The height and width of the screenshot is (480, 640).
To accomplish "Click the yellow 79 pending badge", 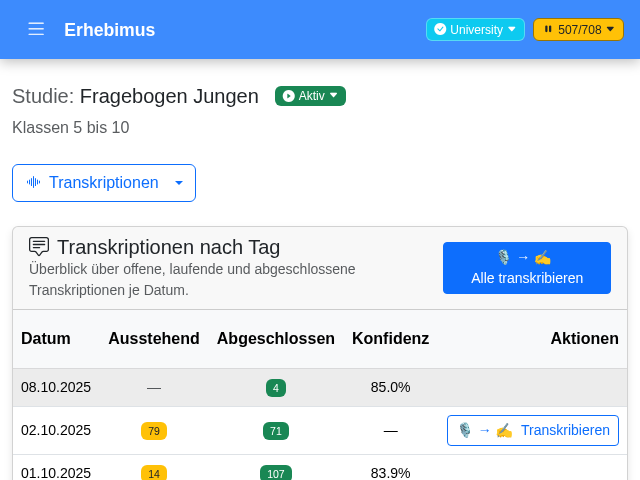I will 154,431.
